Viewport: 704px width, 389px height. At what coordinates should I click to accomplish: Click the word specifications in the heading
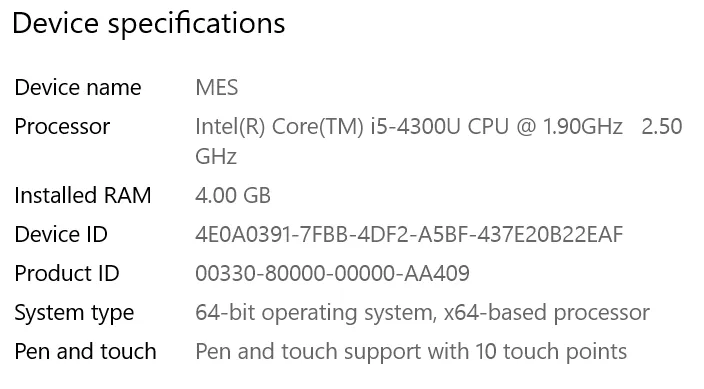tap(196, 24)
